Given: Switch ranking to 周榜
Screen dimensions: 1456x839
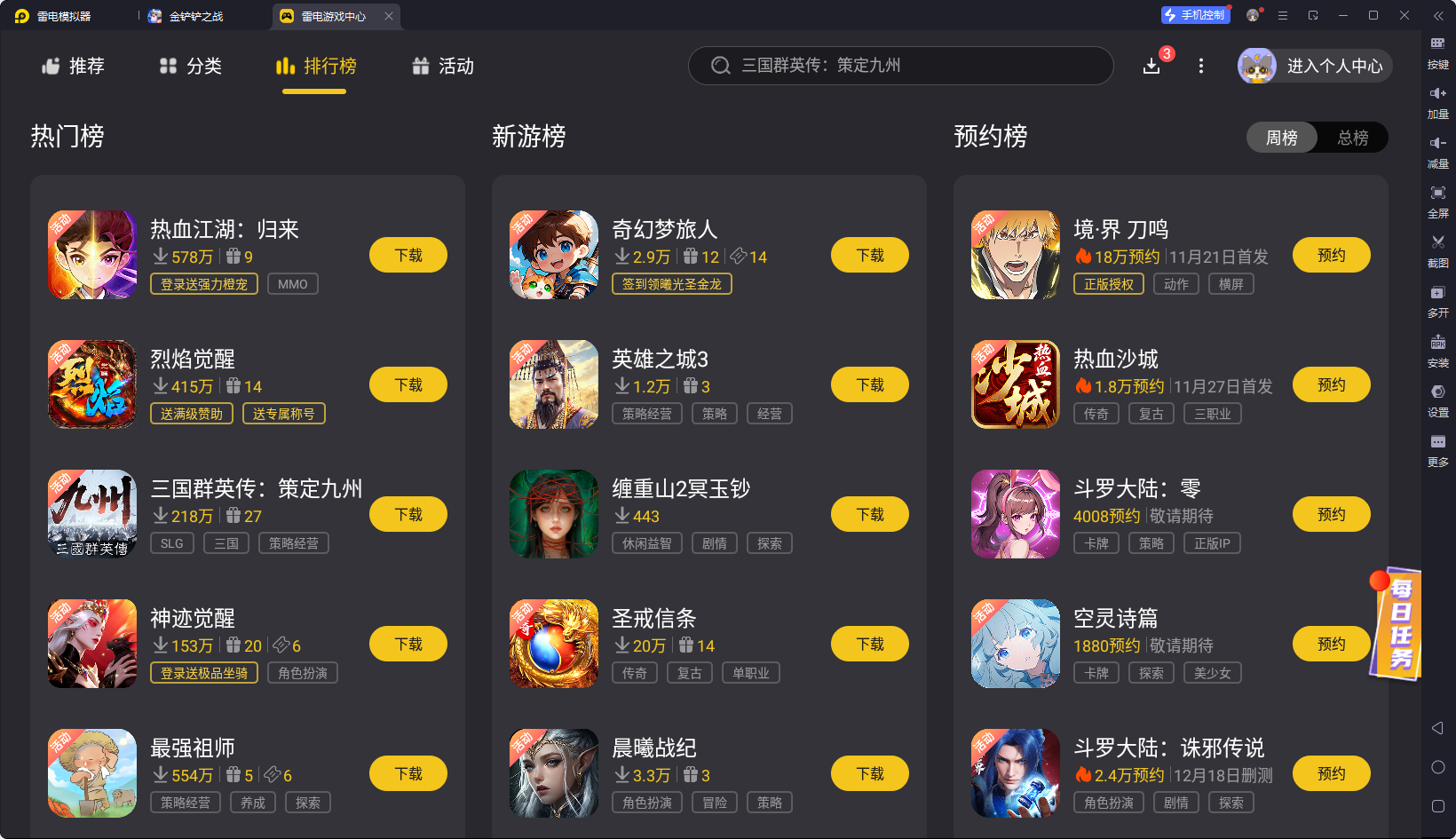Looking at the screenshot, I should (x=1281, y=138).
